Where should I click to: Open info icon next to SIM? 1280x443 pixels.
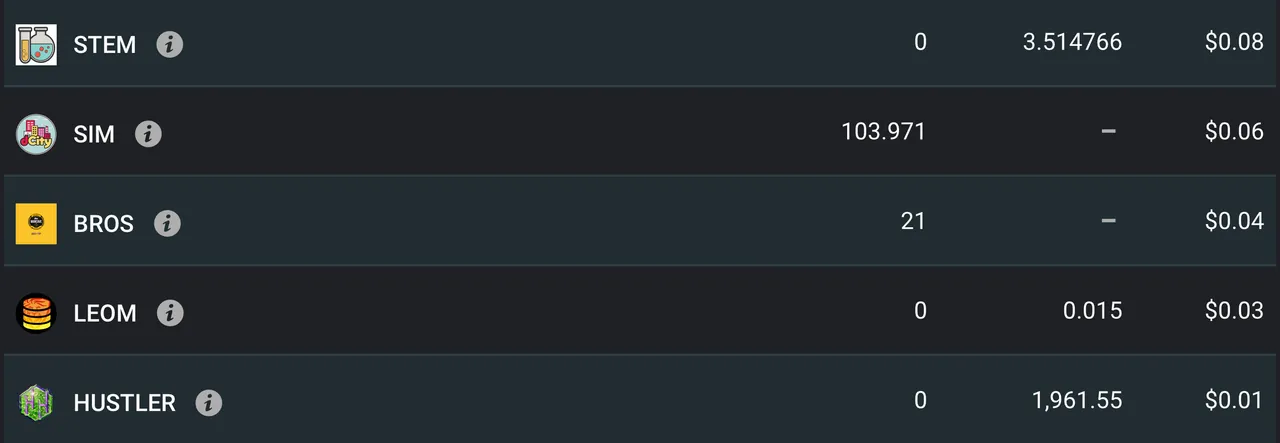tap(148, 133)
